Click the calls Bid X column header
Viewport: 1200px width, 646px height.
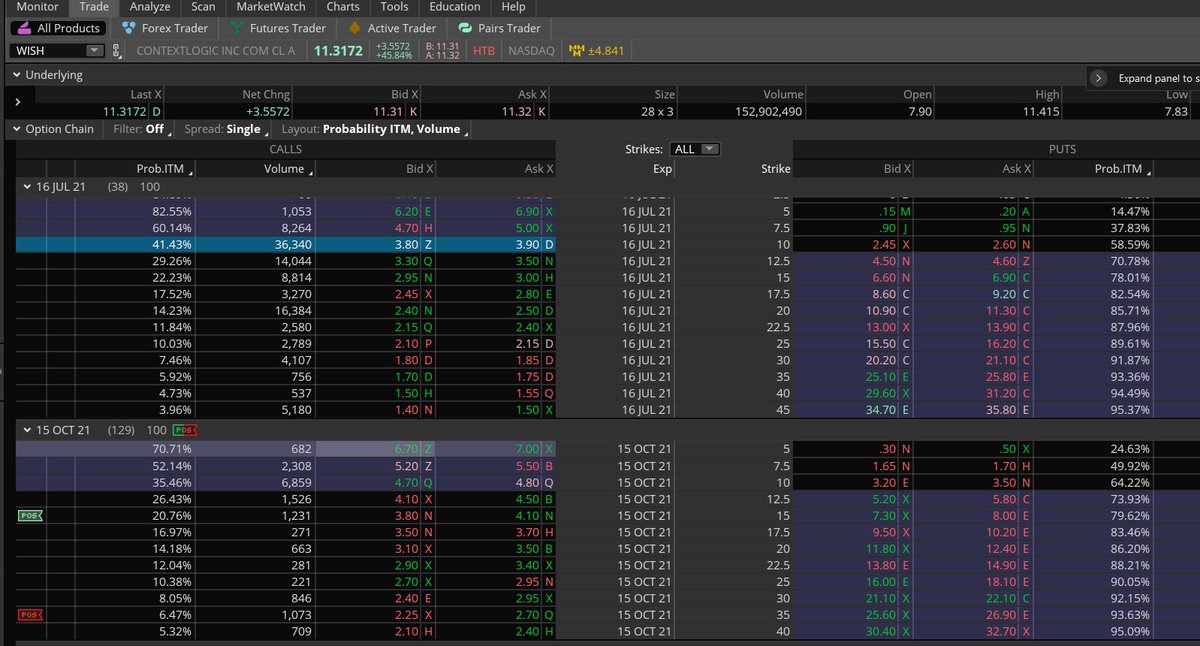[x=420, y=169]
